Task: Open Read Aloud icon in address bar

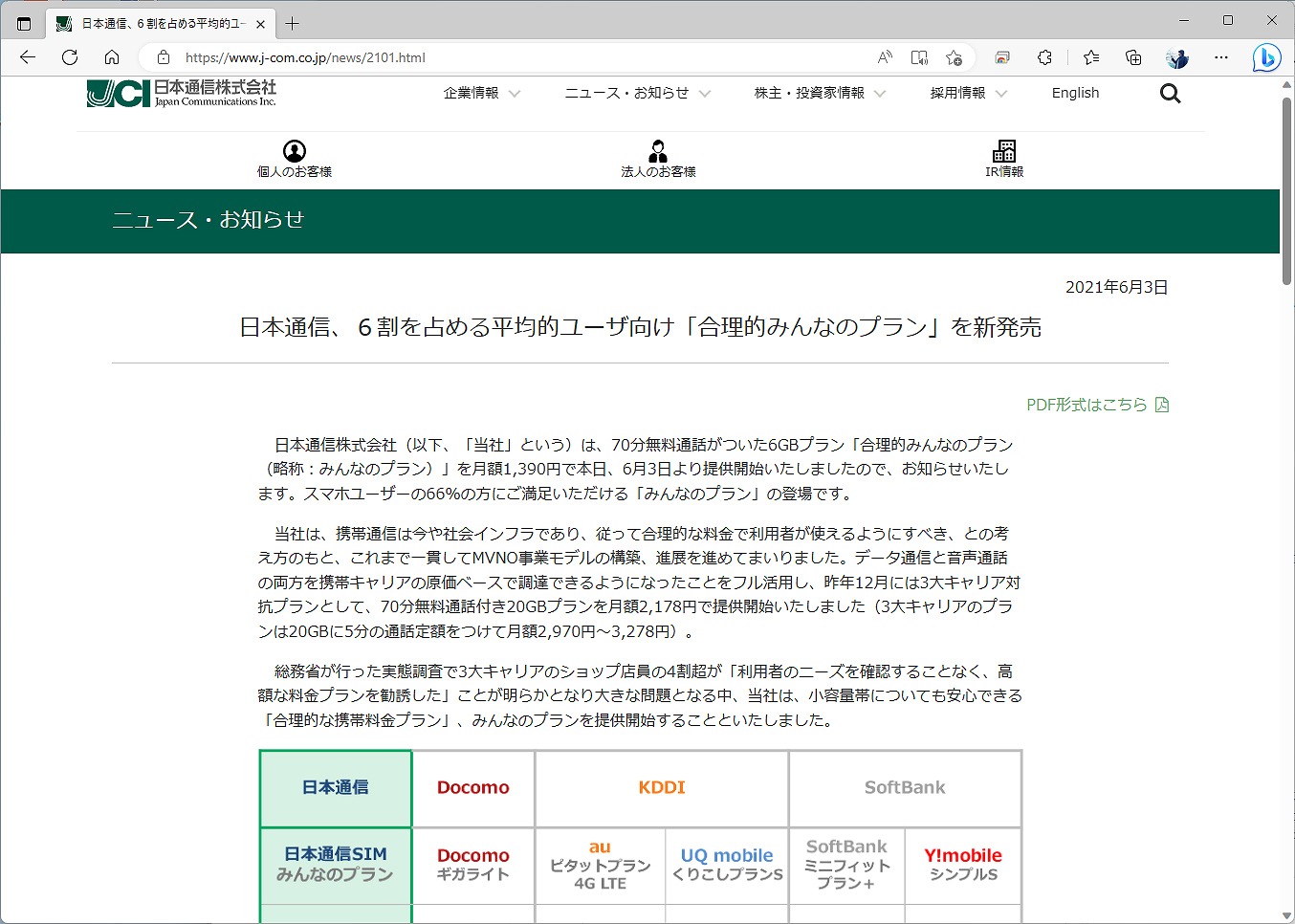Action: coord(885,57)
